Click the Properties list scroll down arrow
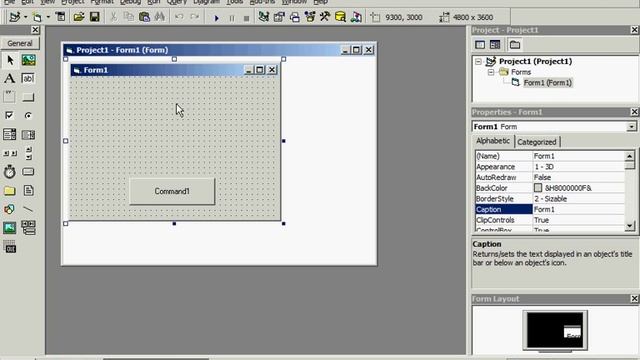640x360 pixels. [x=629, y=226]
